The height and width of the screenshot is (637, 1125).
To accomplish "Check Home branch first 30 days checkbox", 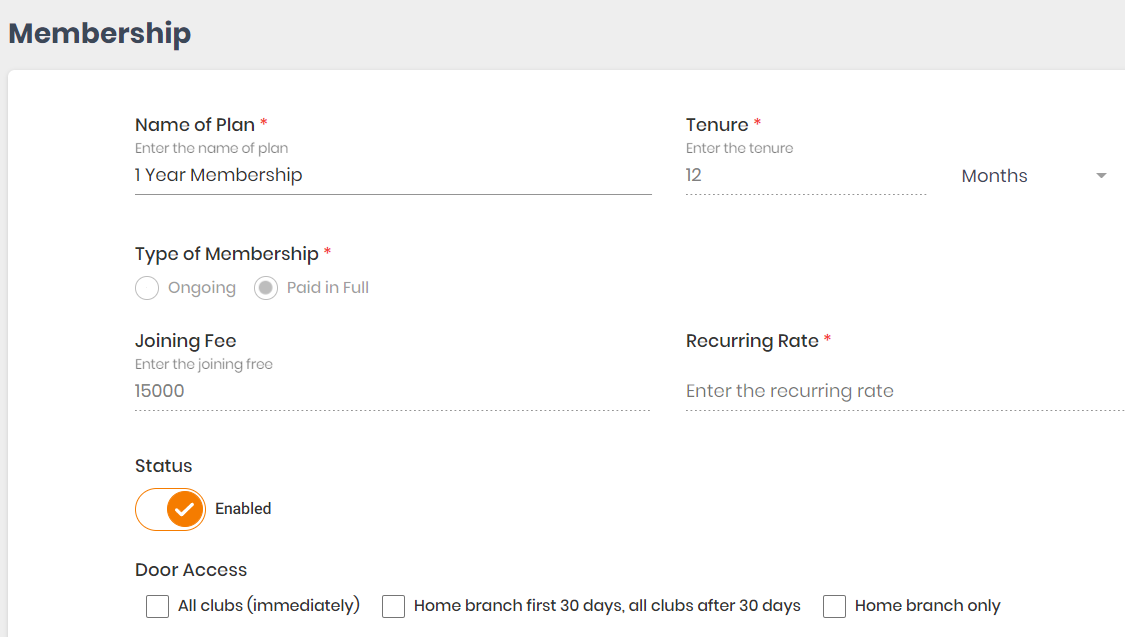I will (393, 606).
